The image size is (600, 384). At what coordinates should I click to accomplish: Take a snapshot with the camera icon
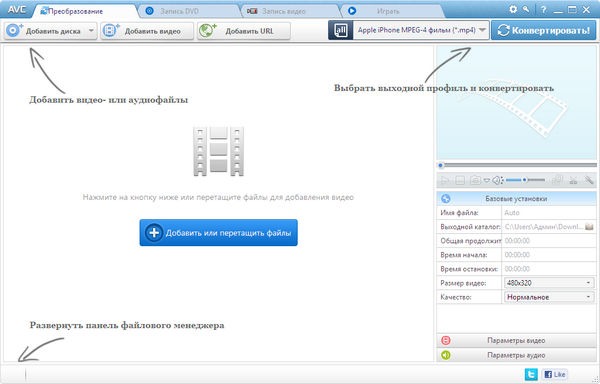tap(475, 180)
